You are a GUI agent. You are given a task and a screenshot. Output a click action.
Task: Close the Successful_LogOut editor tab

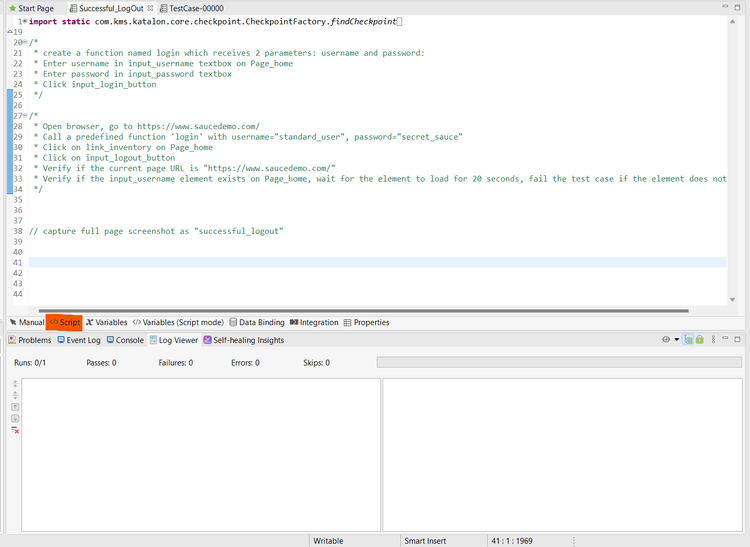coord(151,8)
